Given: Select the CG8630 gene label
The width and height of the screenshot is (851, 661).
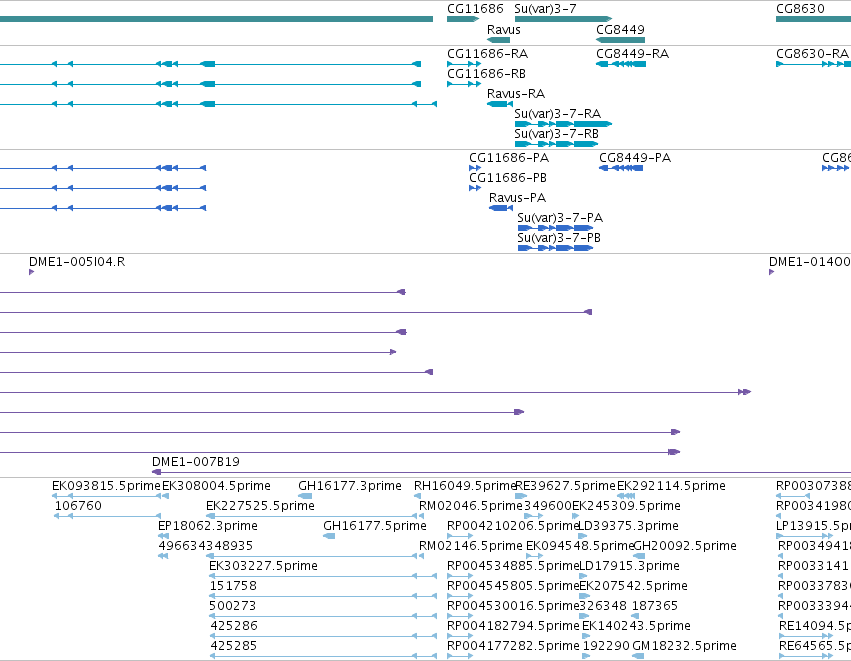Looking at the screenshot, I should pos(800,9).
